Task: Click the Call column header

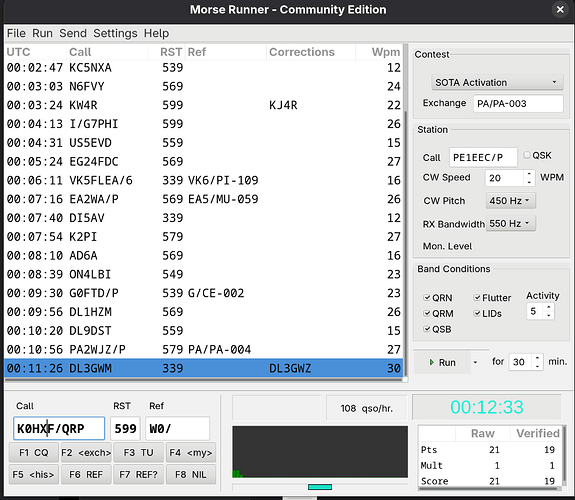Action: pos(108,52)
